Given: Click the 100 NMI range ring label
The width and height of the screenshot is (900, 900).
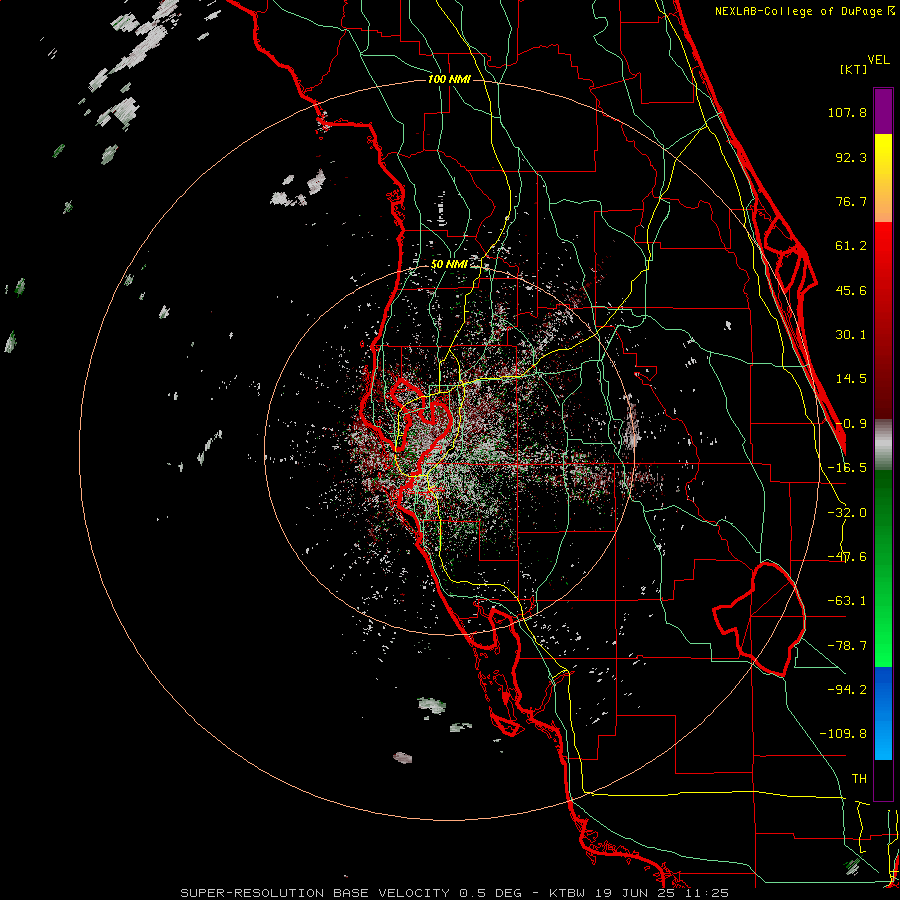Looking at the screenshot, I should pos(449,79).
